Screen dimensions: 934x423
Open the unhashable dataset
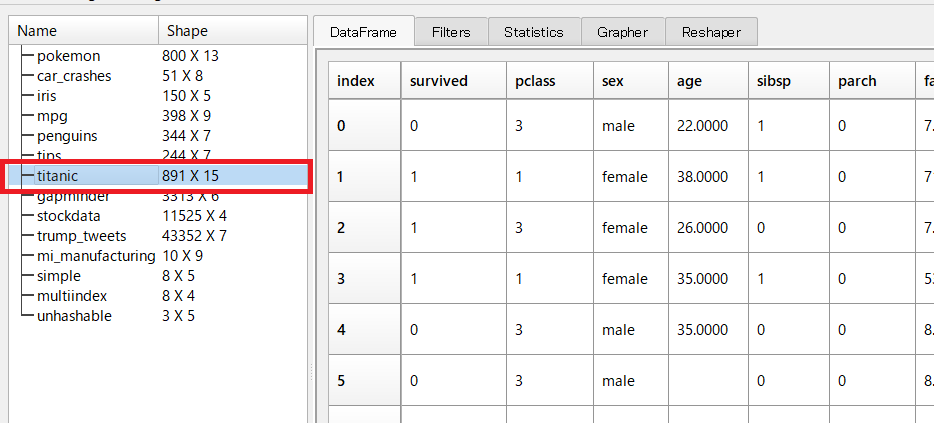(x=74, y=316)
